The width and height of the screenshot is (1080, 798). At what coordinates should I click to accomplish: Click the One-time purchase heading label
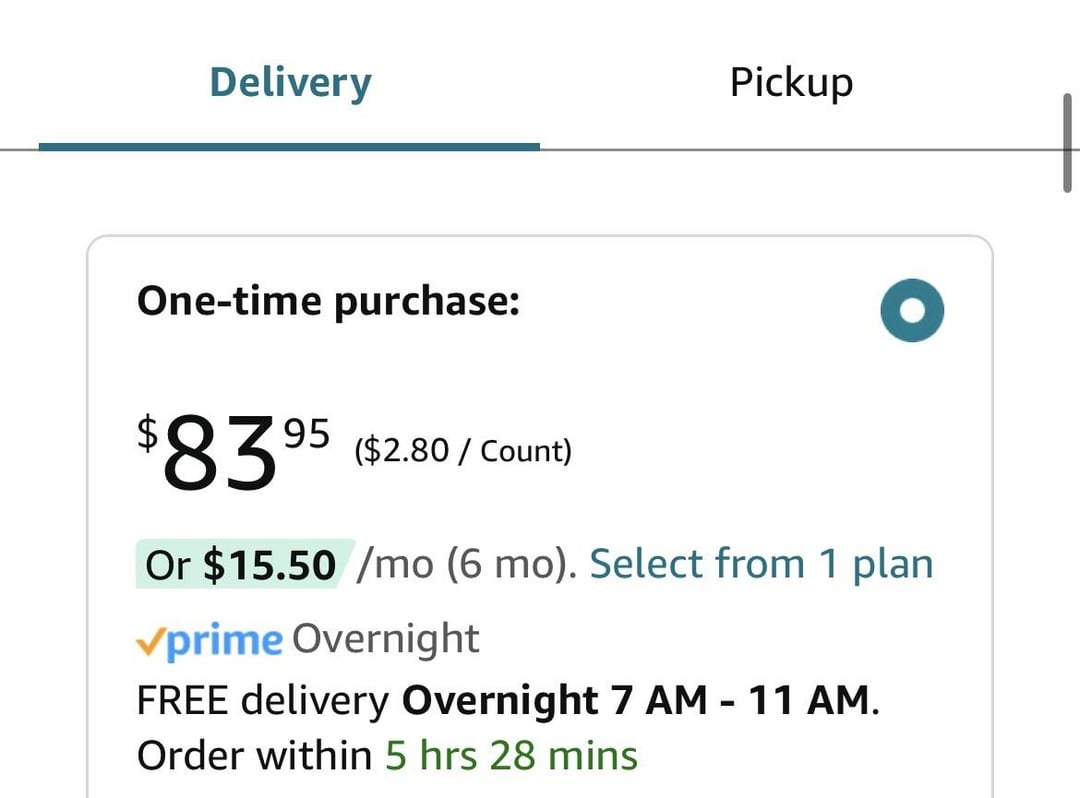pos(328,301)
